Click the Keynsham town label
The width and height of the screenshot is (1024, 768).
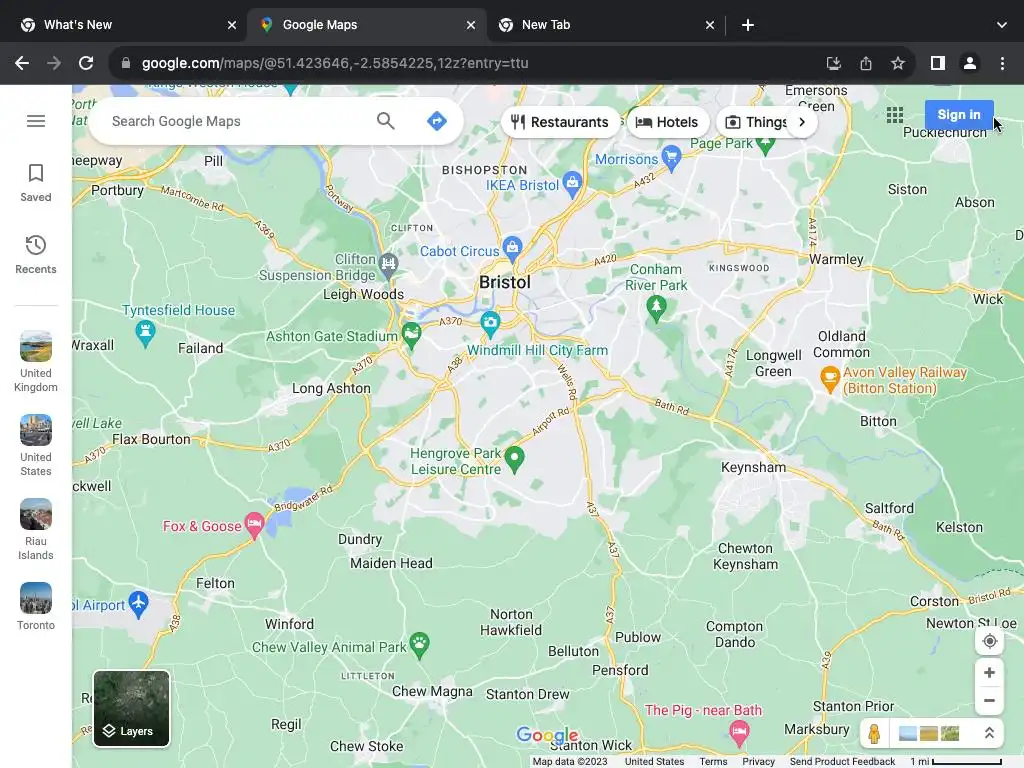point(753,468)
